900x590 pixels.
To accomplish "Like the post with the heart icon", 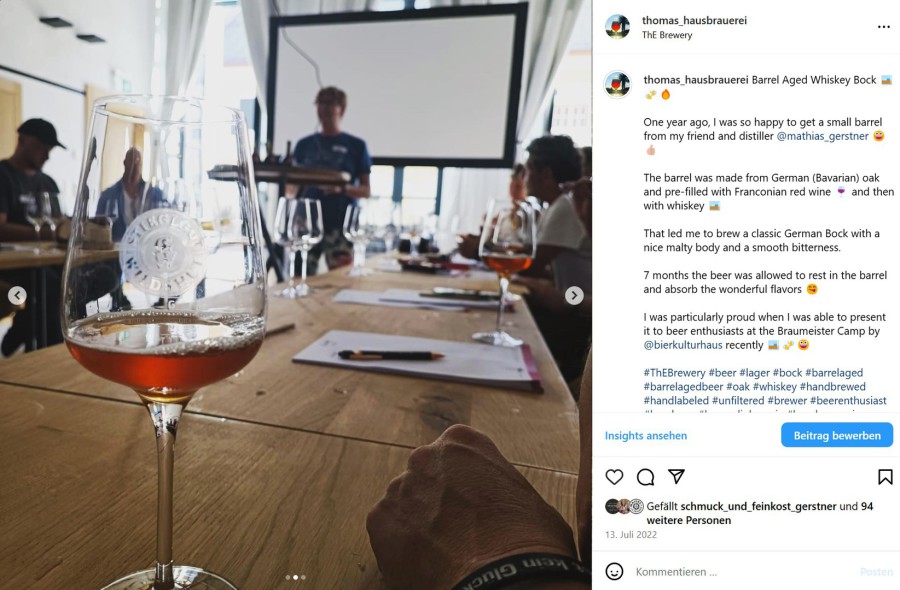I will click(614, 477).
